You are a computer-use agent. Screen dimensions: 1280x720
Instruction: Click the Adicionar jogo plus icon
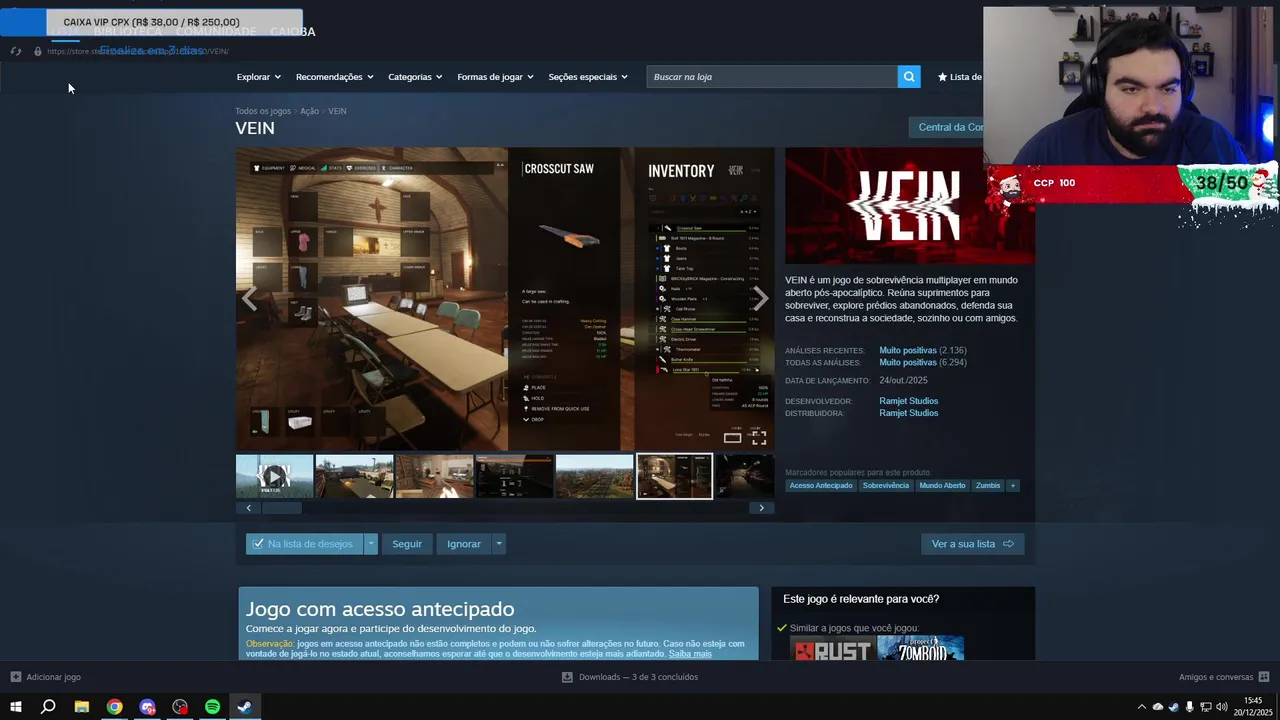[x=16, y=677]
